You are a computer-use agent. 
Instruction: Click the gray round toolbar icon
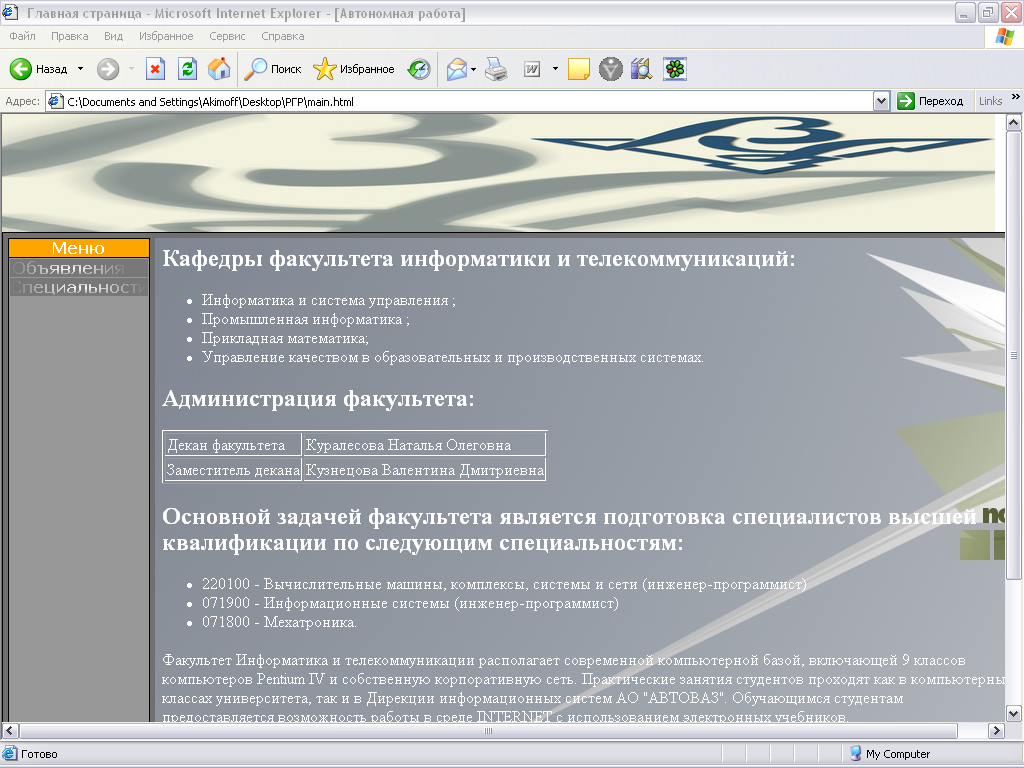(x=611, y=69)
